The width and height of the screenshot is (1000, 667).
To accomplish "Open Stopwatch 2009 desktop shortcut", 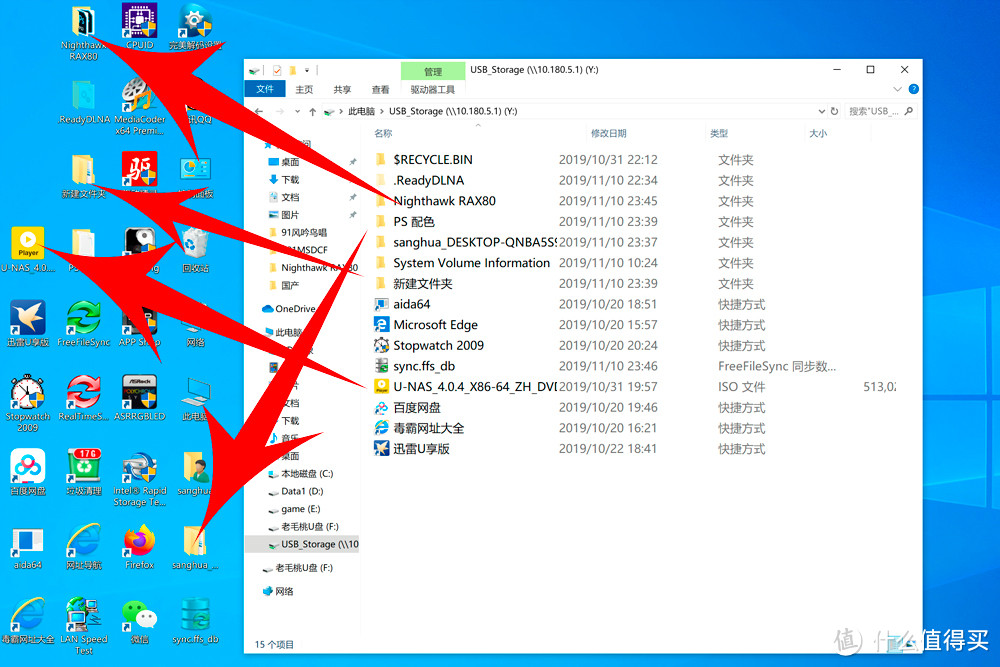I will pos(27,404).
